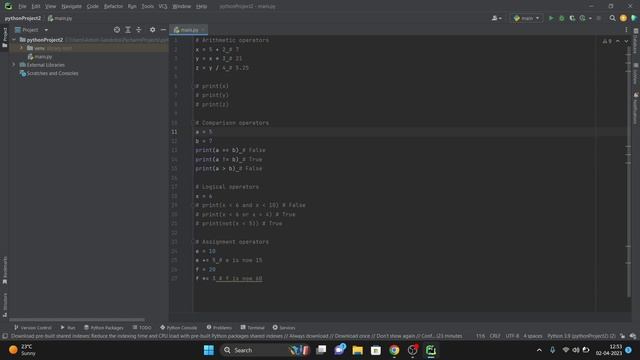Open the Tools menu
This screenshot has width=640, height=360.
tap(147, 6)
